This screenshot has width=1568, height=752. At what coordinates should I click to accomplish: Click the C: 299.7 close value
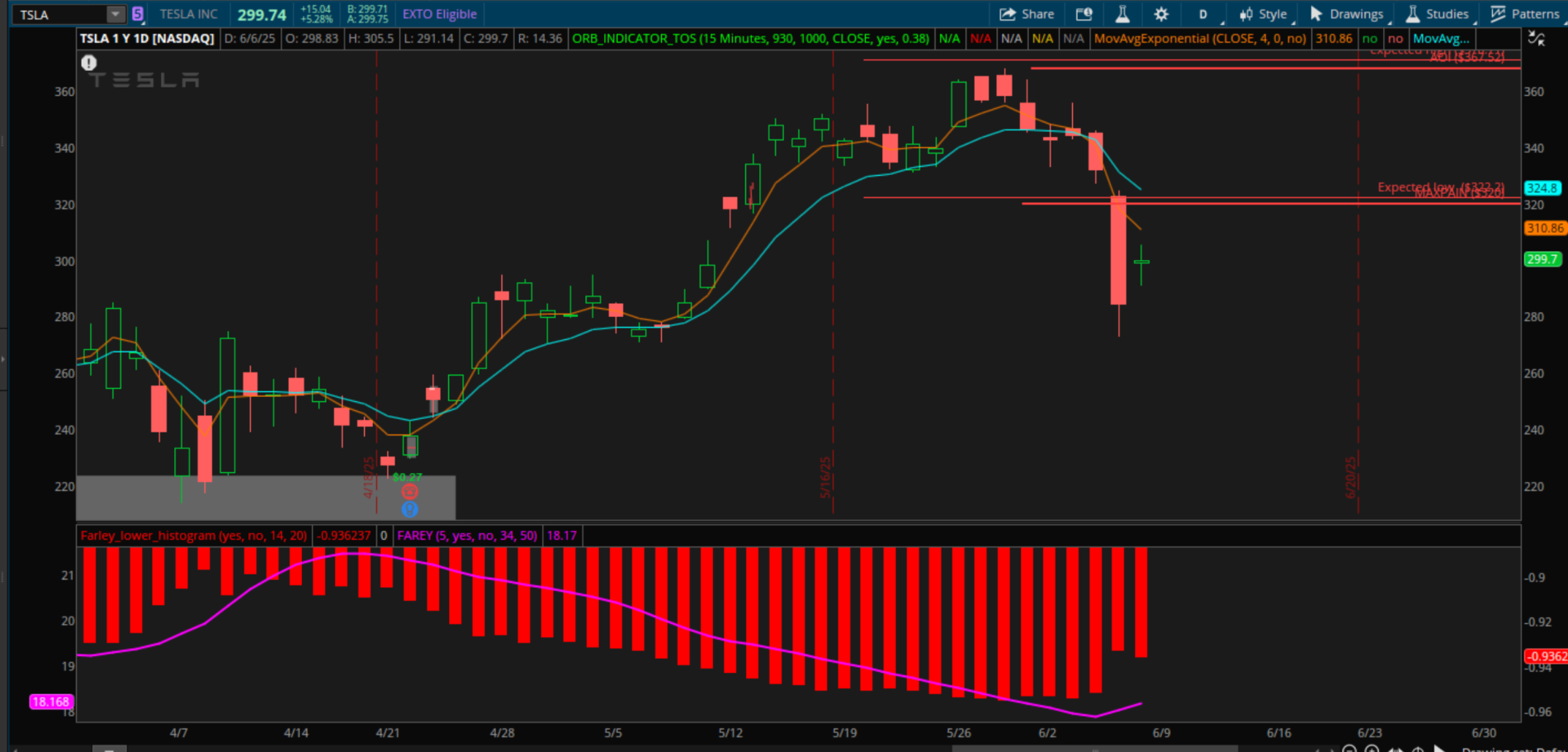[485, 39]
